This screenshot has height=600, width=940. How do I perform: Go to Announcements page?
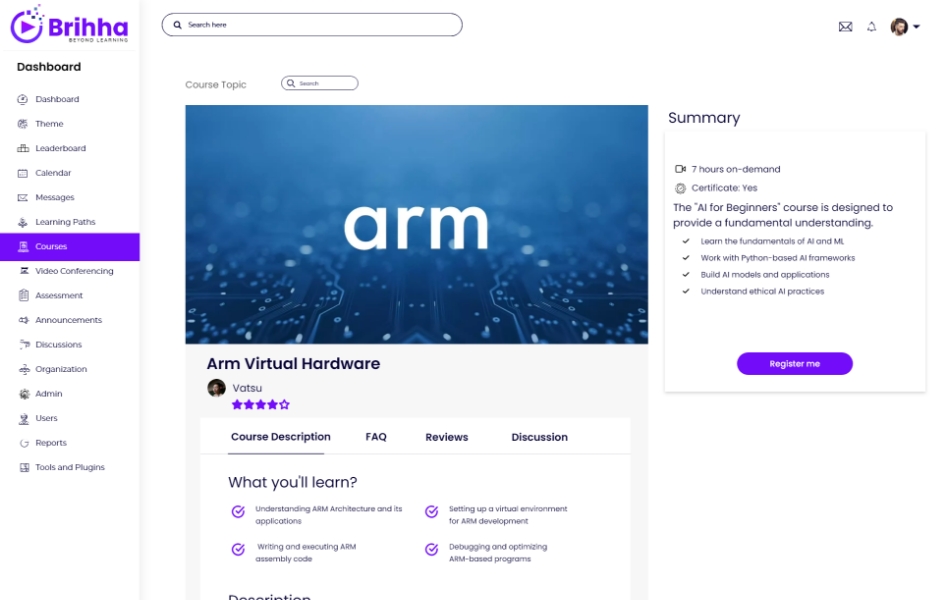click(x=70, y=320)
